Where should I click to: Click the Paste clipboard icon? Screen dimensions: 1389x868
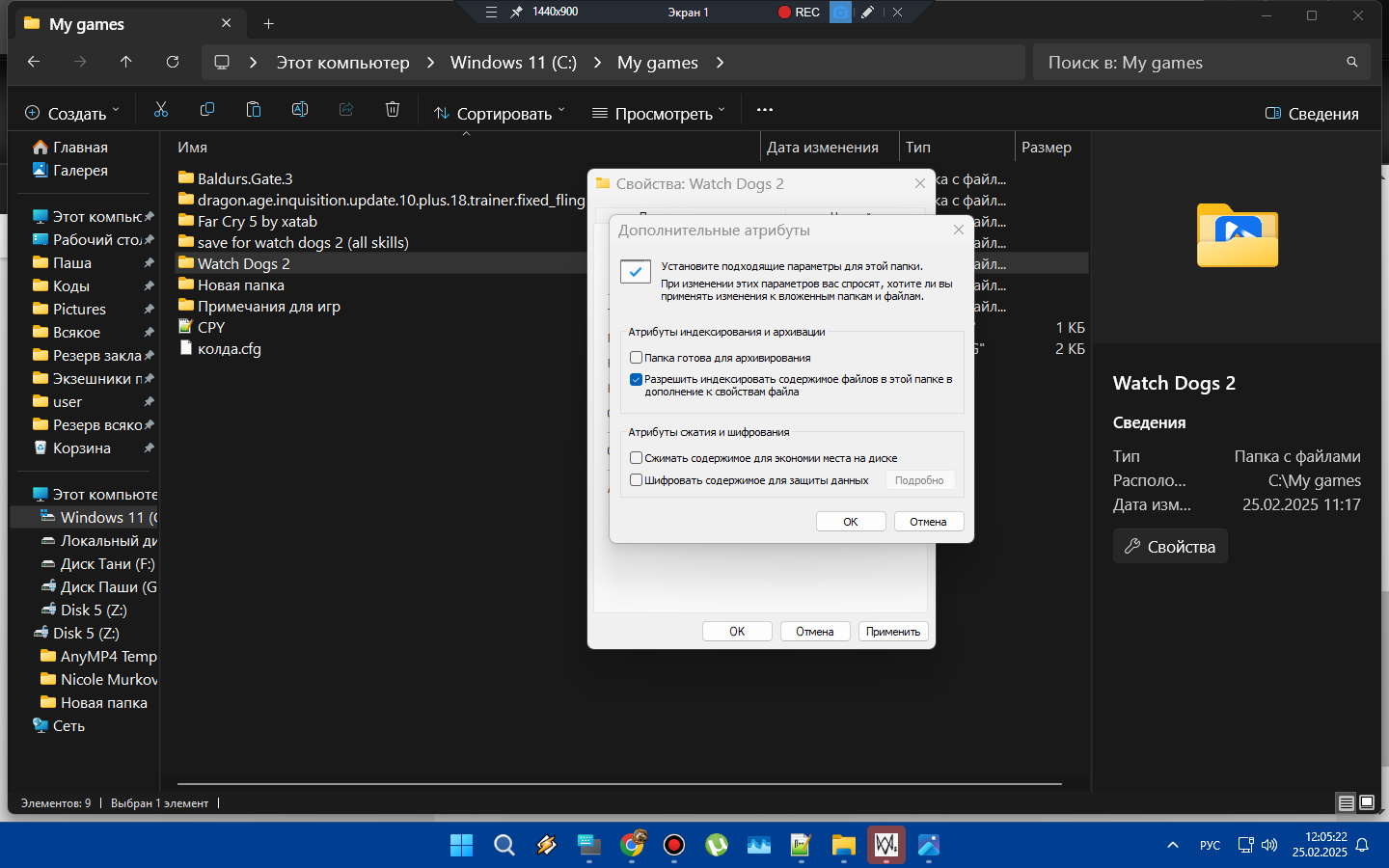pyautogui.click(x=254, y=111)
